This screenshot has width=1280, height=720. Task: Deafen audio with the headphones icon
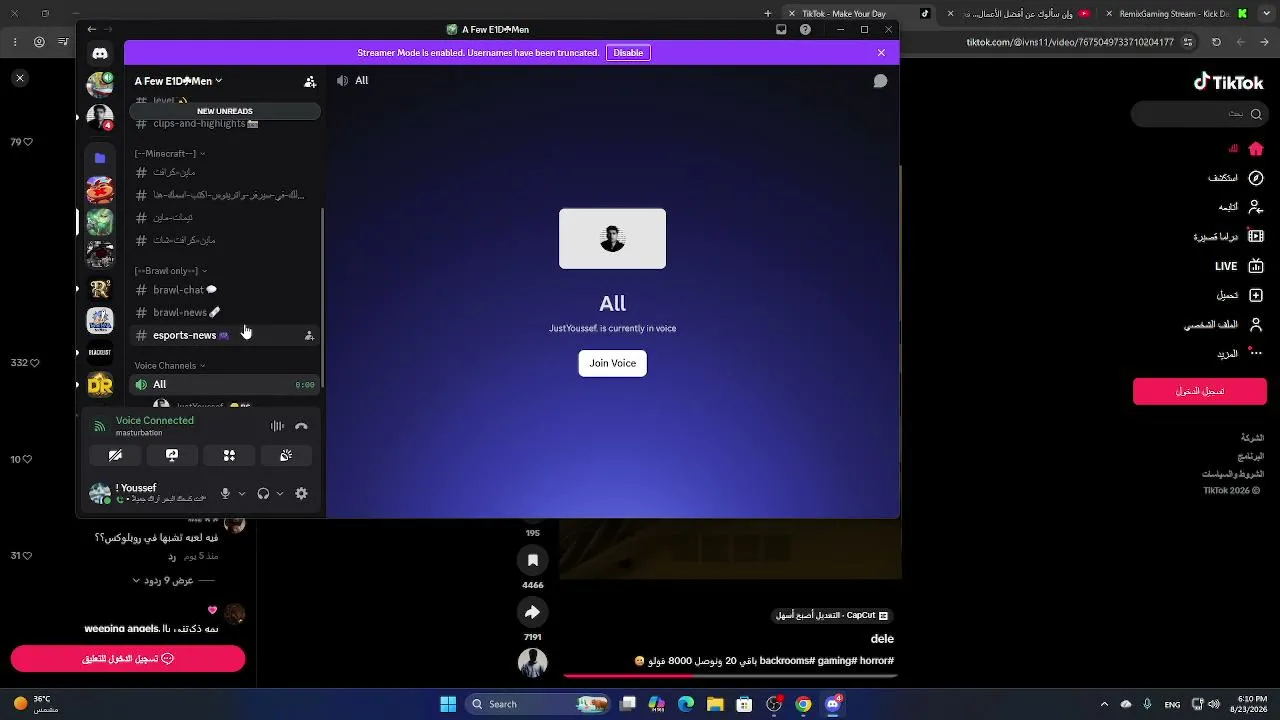click(x=263, y=494)
